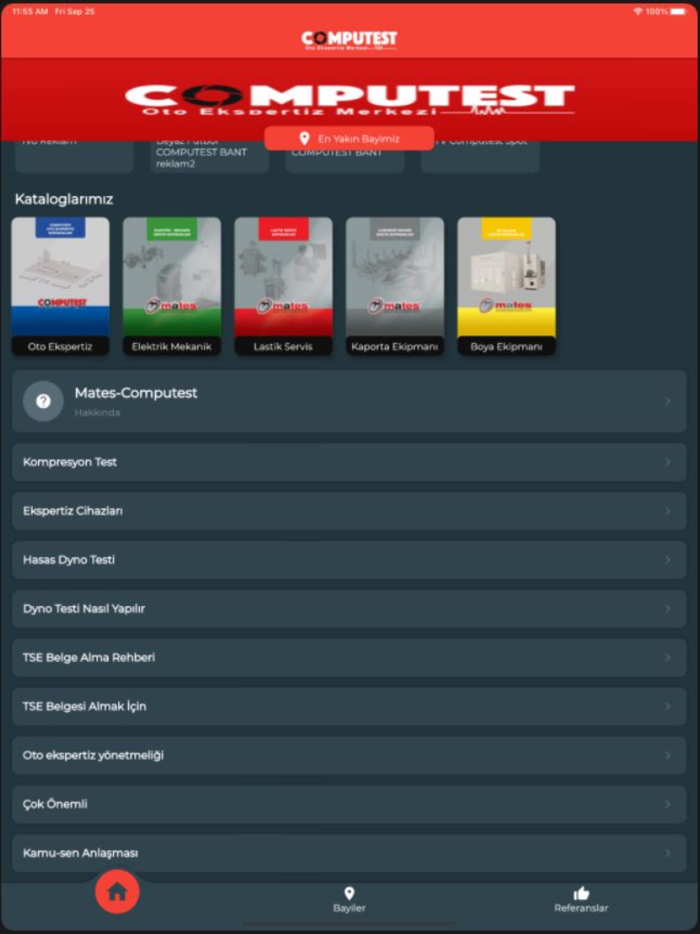Open the Referanslar thumbs-up tab
The height and width of the screenshot is (934, 700).
[x=581, y=899]
